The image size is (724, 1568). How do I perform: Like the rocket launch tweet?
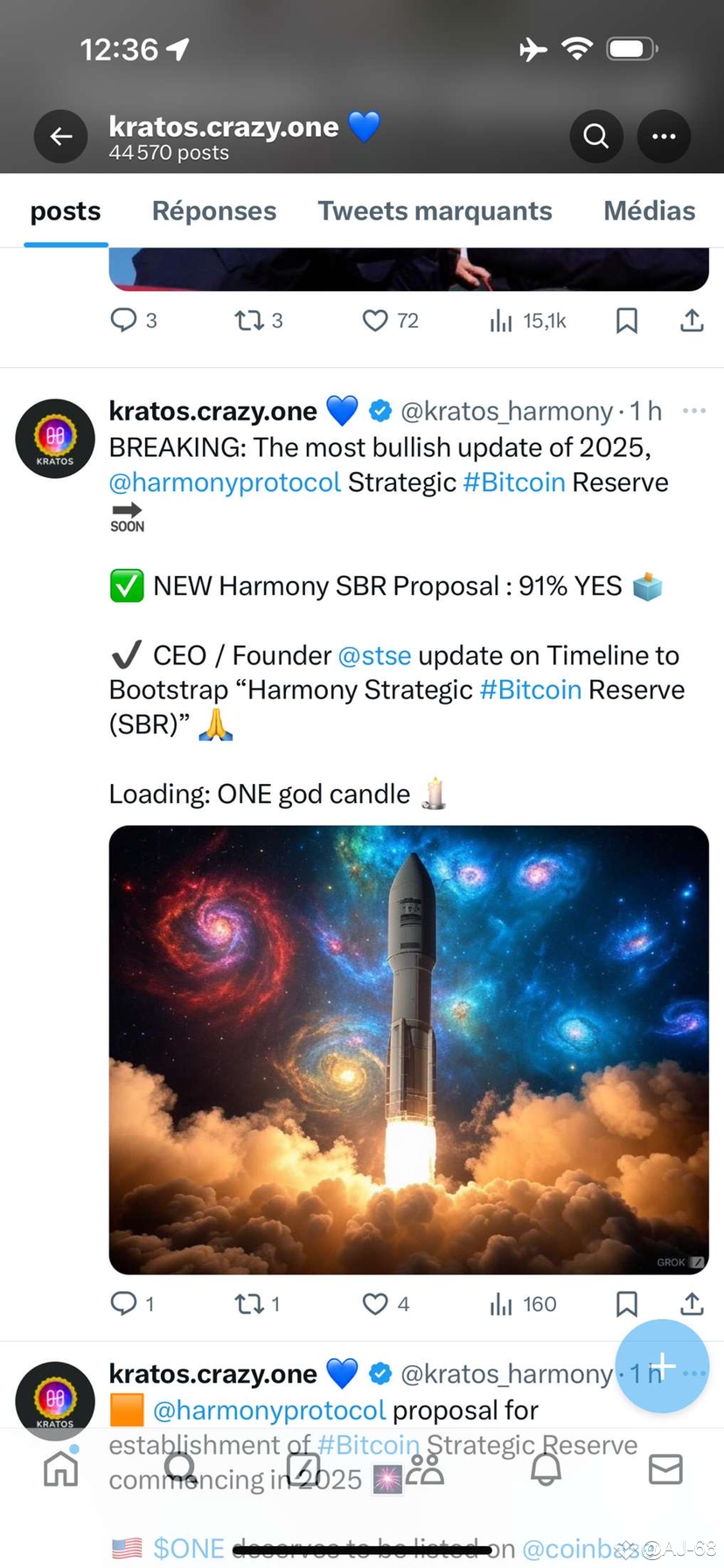click(x=374, y=1303)
